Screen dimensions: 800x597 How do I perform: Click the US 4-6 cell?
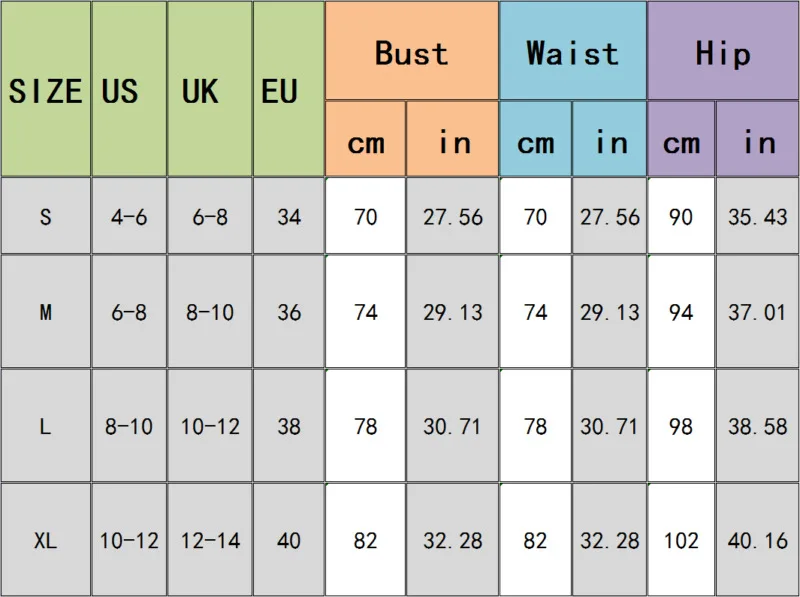pos(129,216)
